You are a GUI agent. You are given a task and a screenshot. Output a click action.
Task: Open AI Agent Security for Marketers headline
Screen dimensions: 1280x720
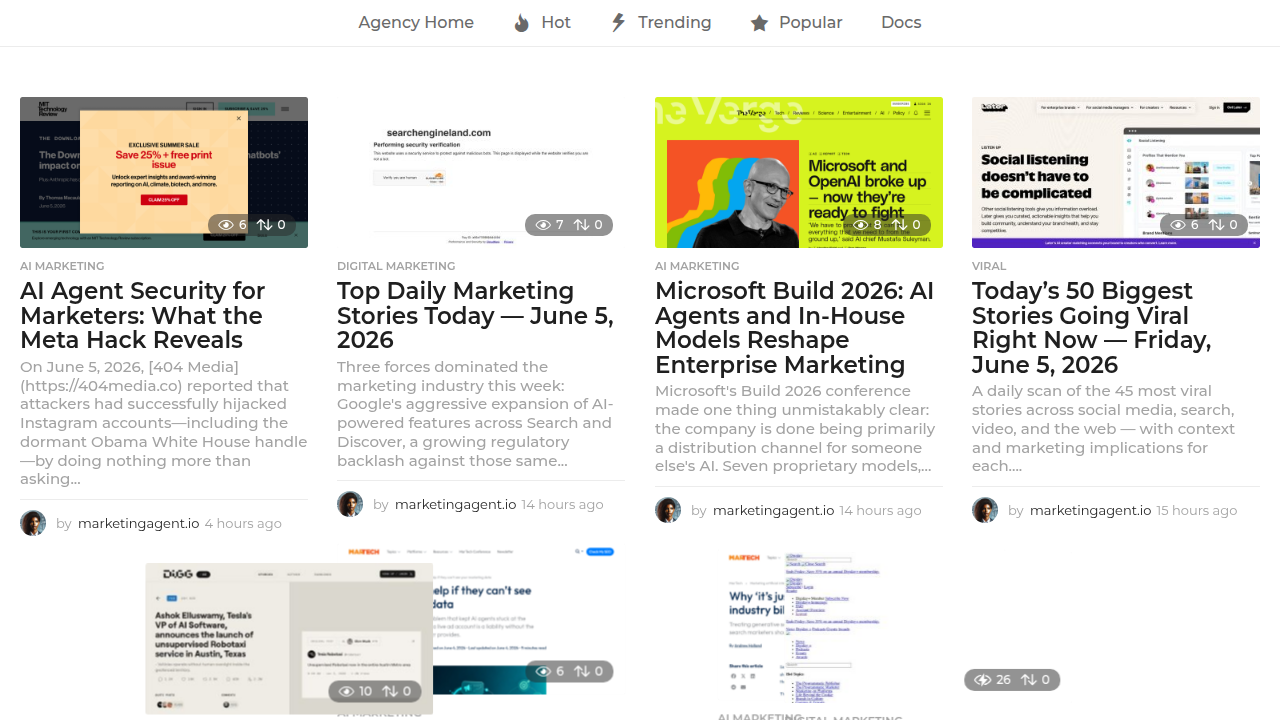(142, 315)
